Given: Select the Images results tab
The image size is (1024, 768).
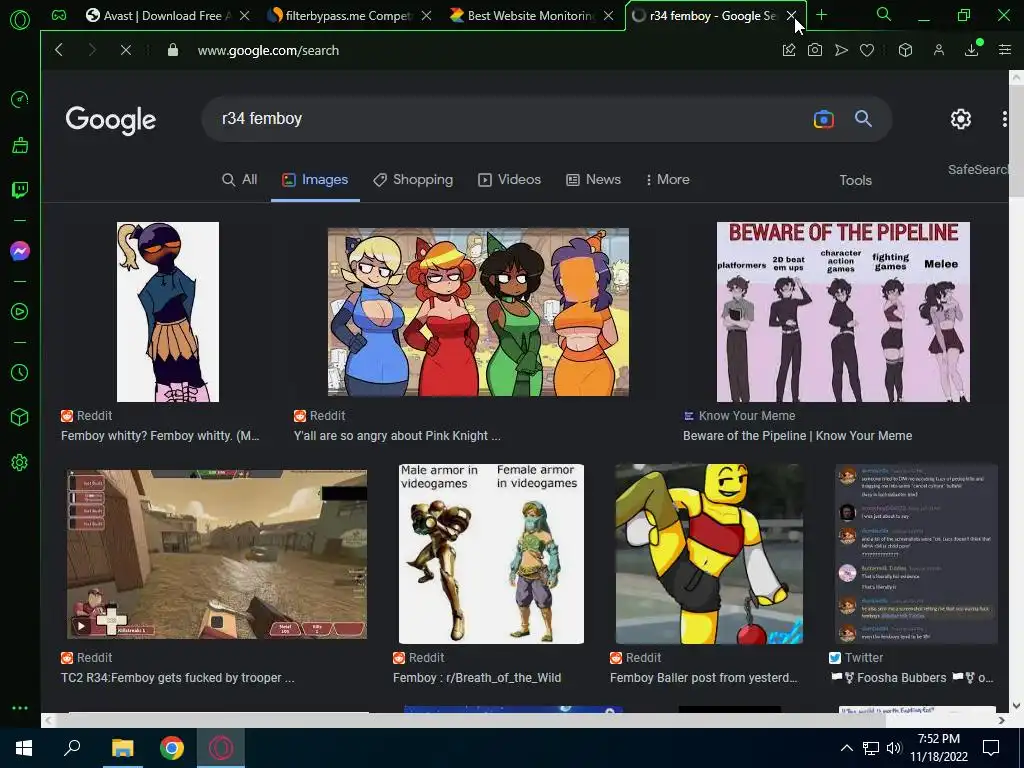Looking at the screenshot, I should point(315,180).
